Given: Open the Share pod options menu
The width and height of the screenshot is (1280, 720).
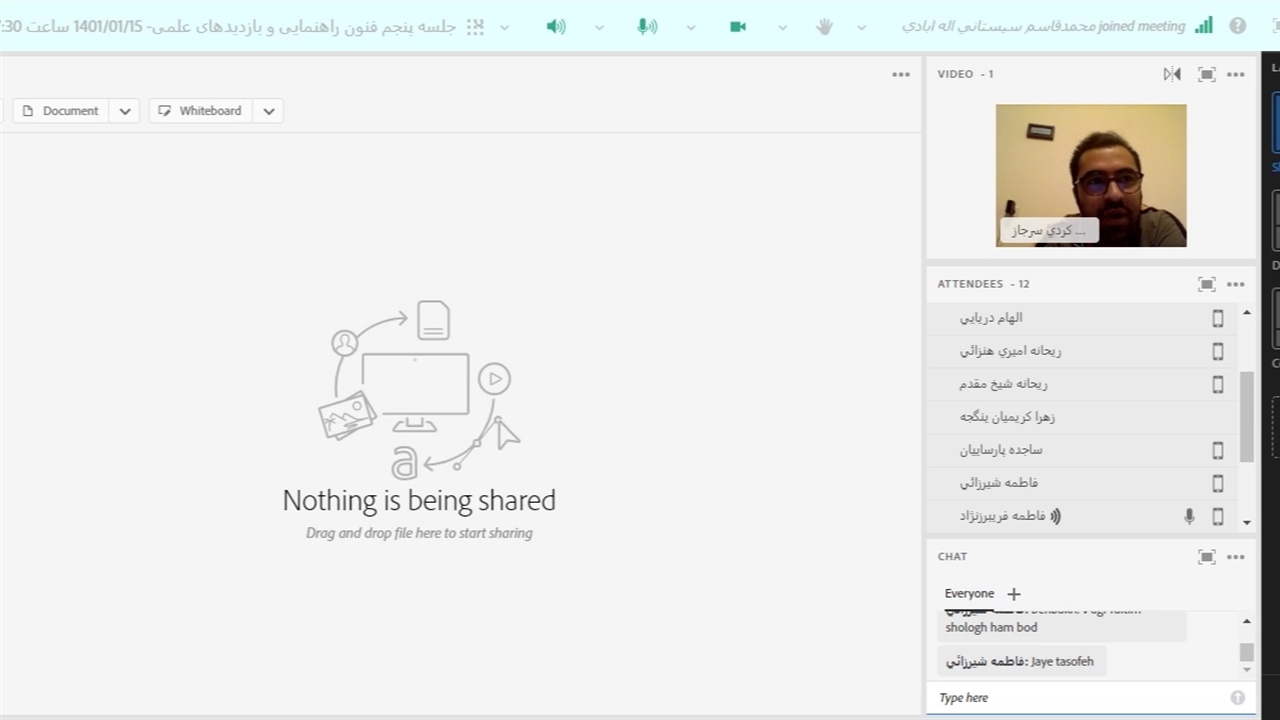Looking at the screenshot, I should point(901,74).
